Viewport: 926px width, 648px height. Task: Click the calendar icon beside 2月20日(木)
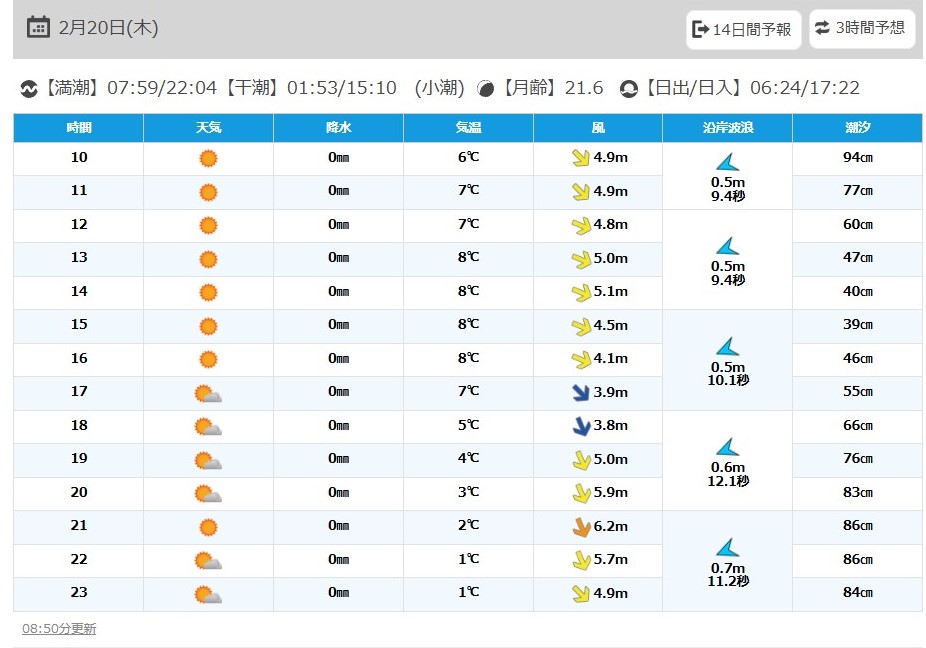38,27
